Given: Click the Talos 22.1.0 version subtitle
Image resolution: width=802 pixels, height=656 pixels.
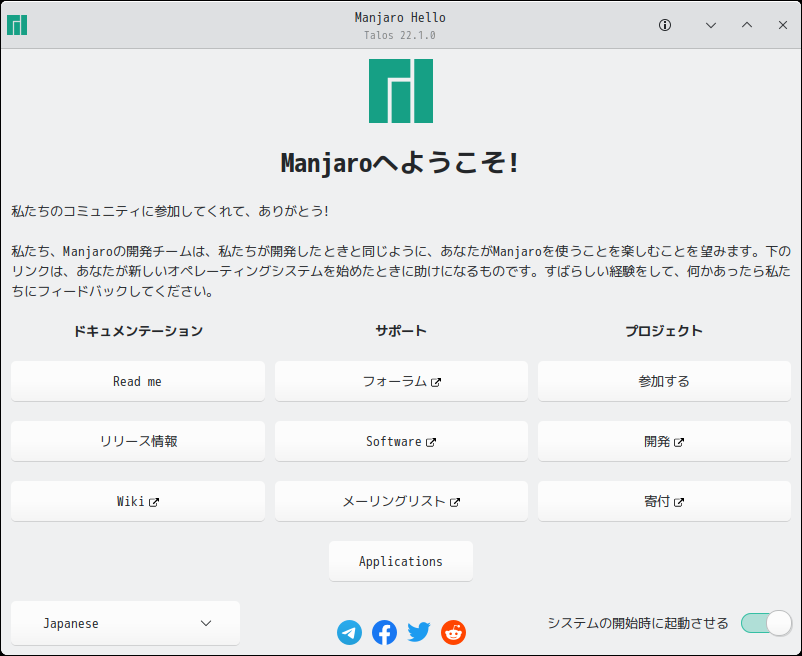Looking at the screenshot, I should (x=400, y=35).
